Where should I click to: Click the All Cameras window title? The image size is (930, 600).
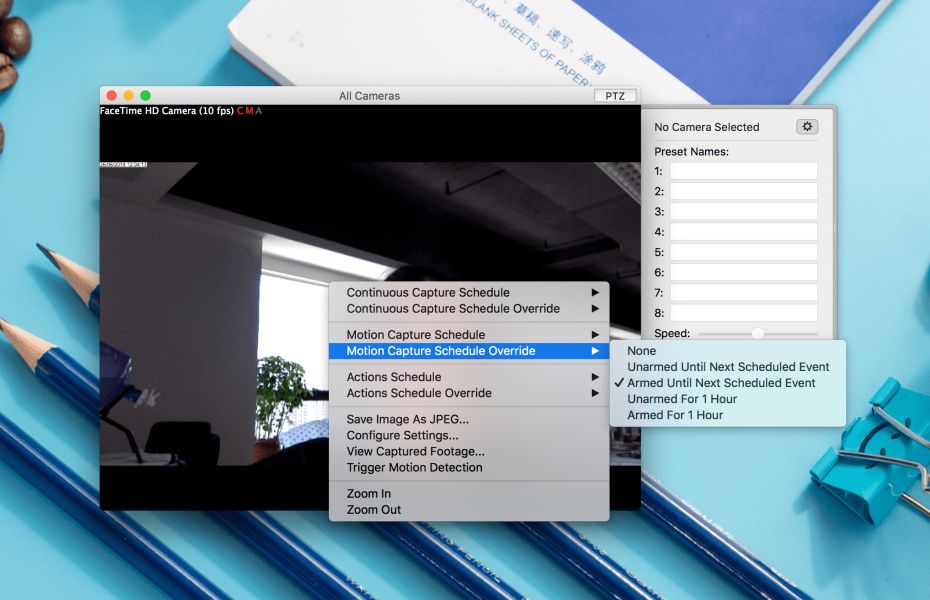(x=370, y=96)
